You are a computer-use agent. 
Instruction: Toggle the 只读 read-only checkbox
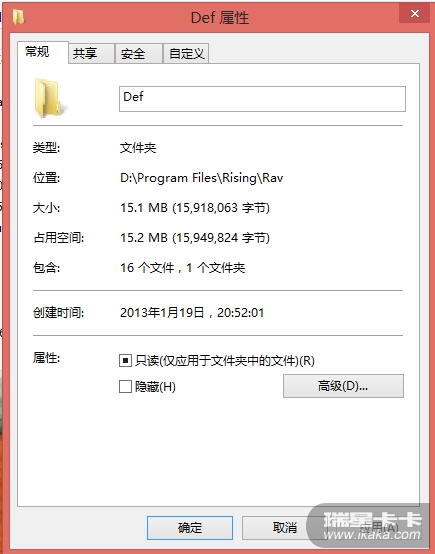(125, 361)
